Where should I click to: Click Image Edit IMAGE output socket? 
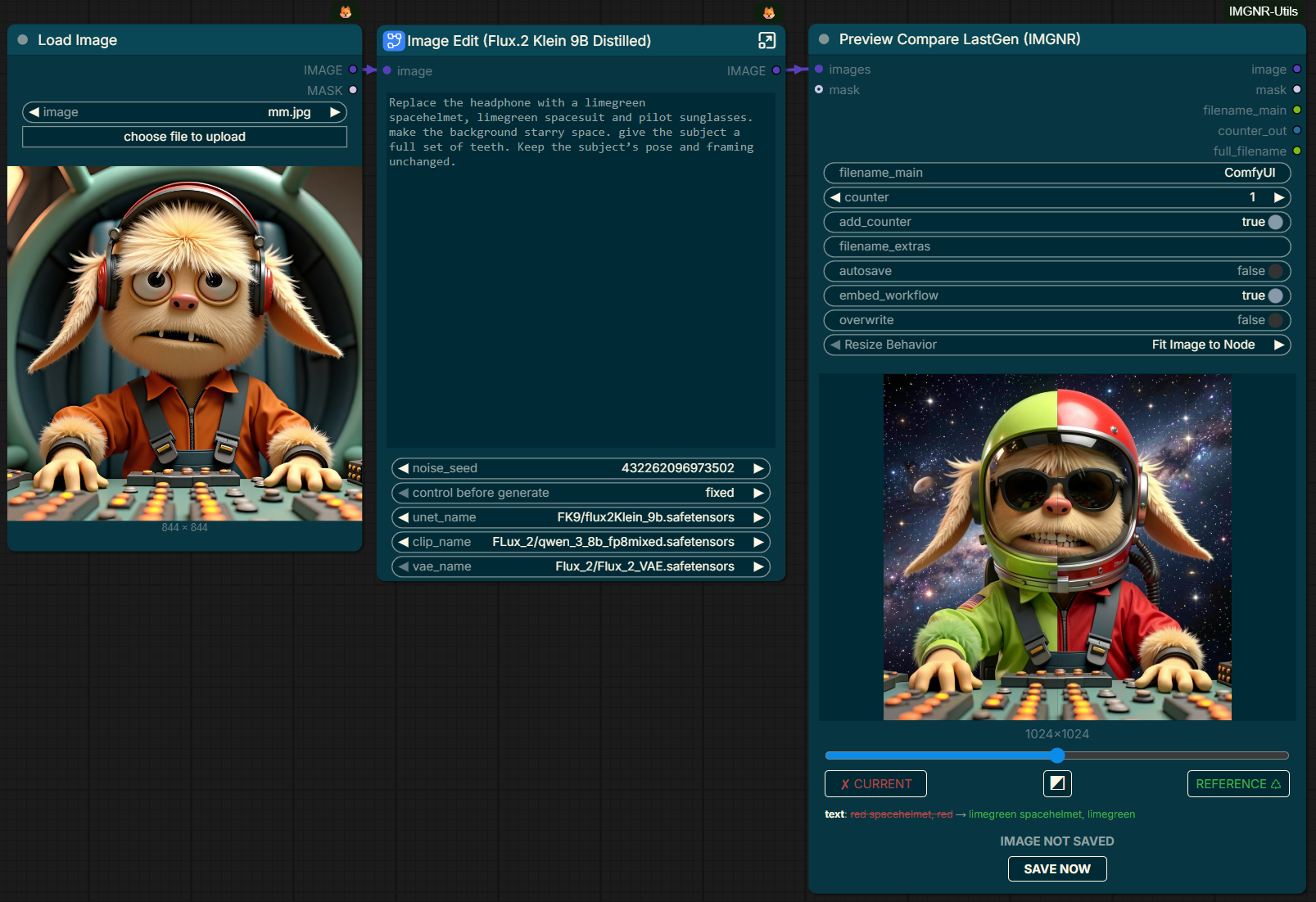[776, 70]
